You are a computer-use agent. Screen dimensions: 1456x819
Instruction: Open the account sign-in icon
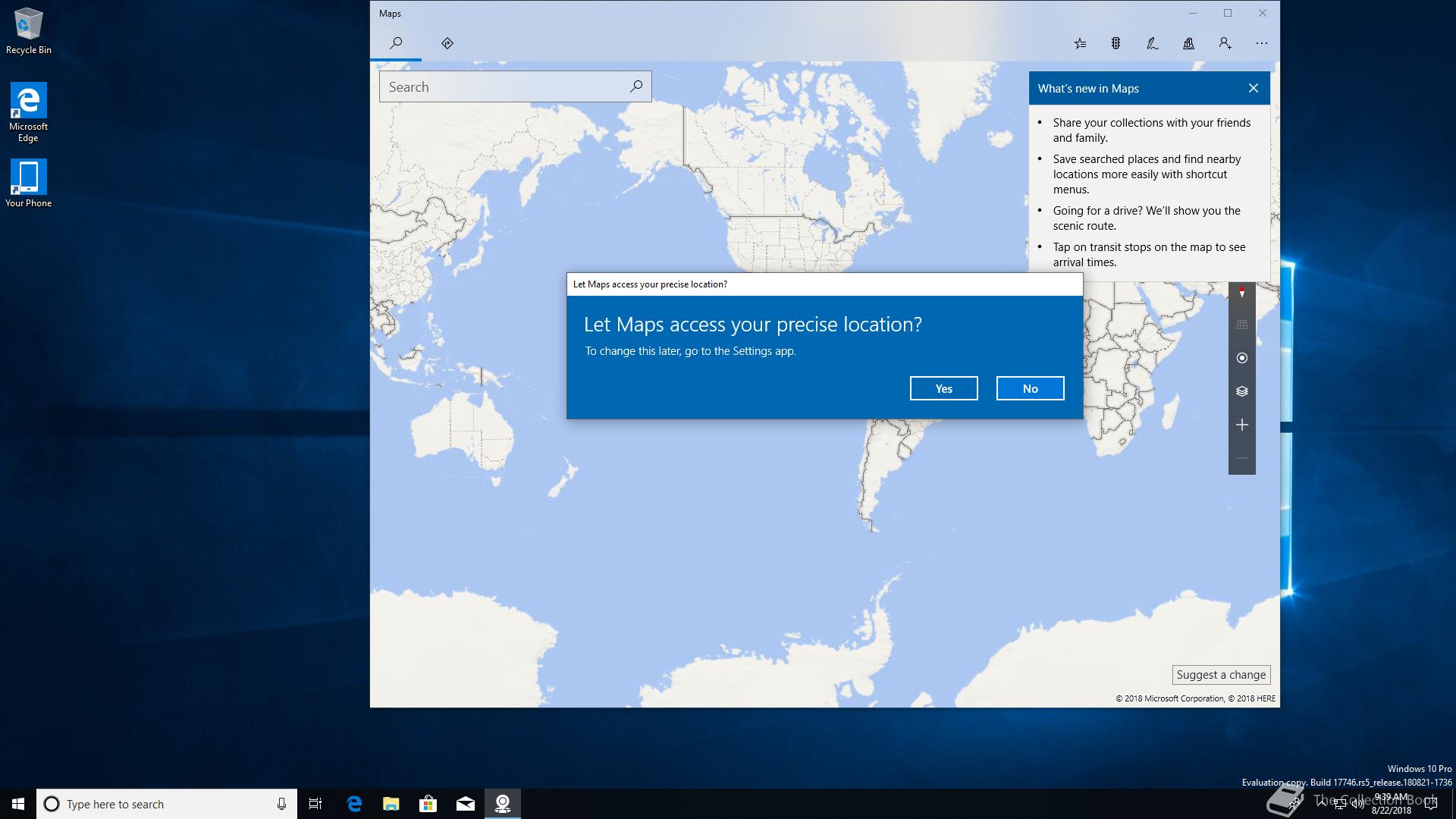coord(1225,43)
